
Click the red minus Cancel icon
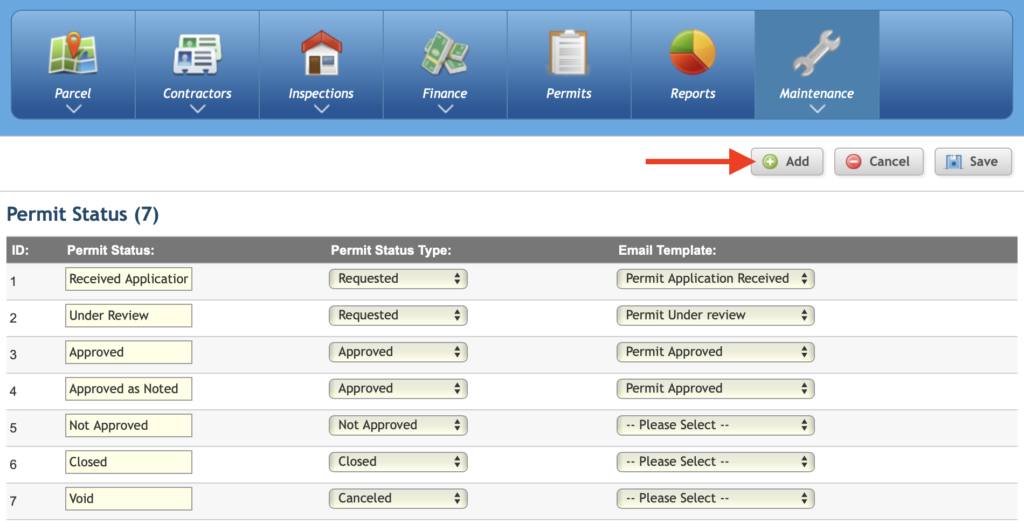[853, 161]
